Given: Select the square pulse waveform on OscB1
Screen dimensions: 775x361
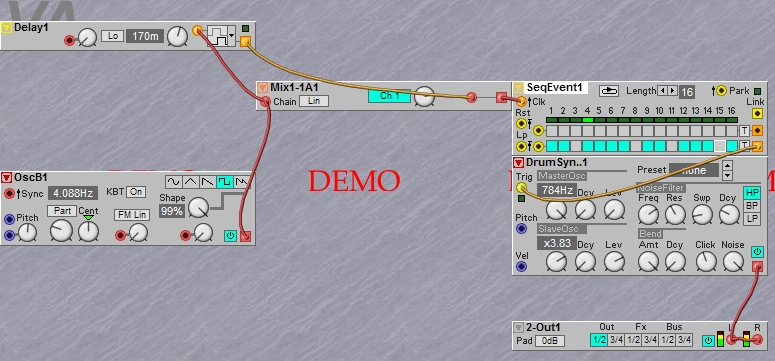Looking at the screenshot, I should point(225,182).
